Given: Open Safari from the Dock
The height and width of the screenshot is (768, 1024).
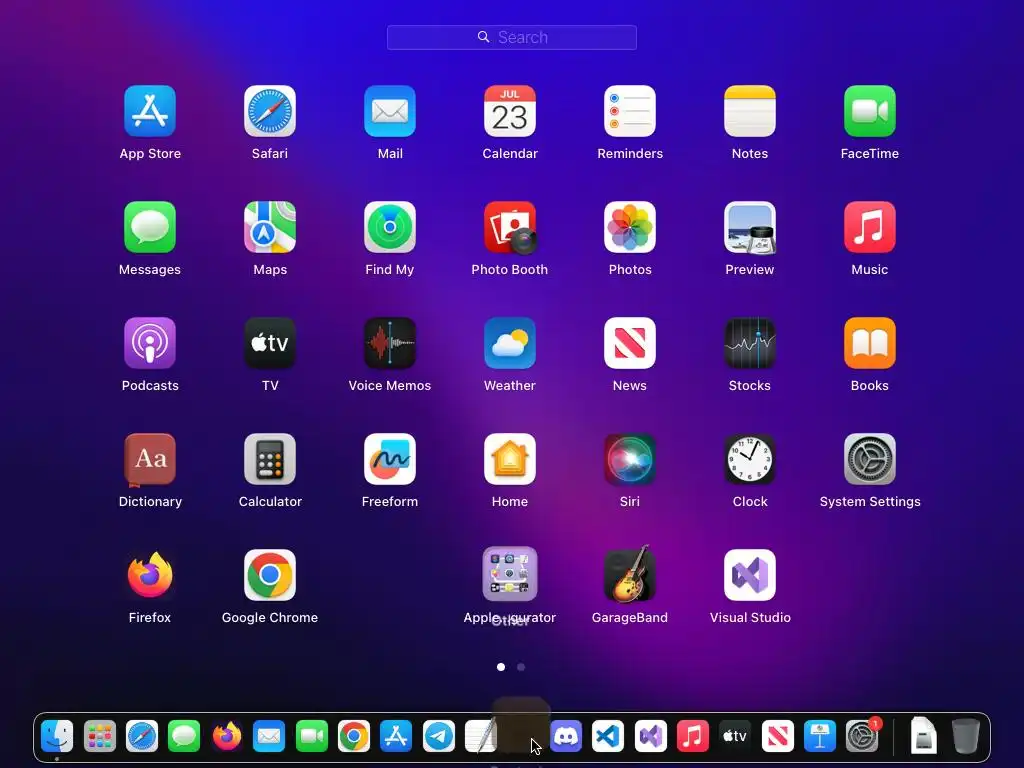Looking at the screenshot, I should click(x=142, y=737).
